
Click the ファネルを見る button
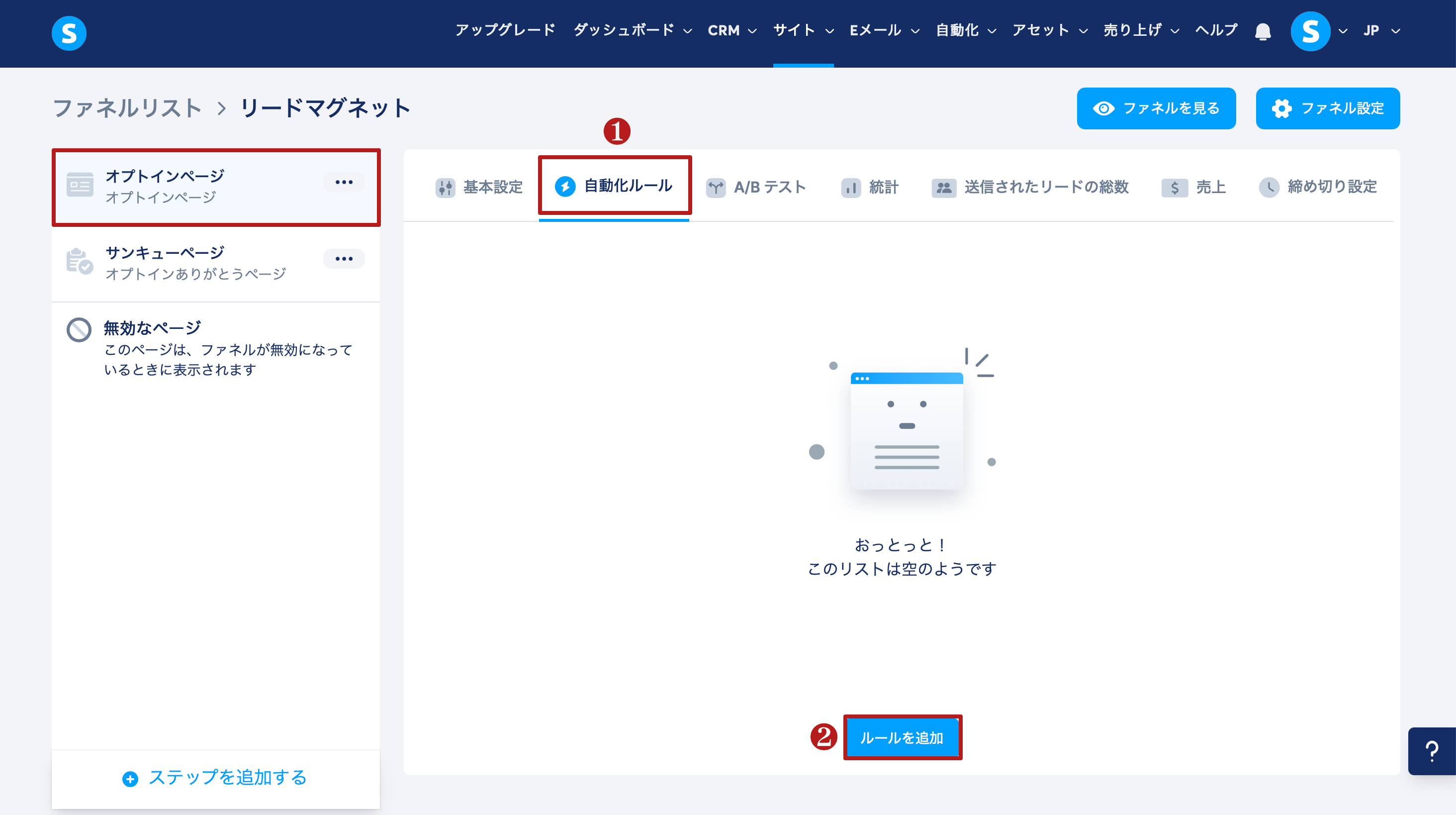pyautogui.click(x=1156, y=108)
